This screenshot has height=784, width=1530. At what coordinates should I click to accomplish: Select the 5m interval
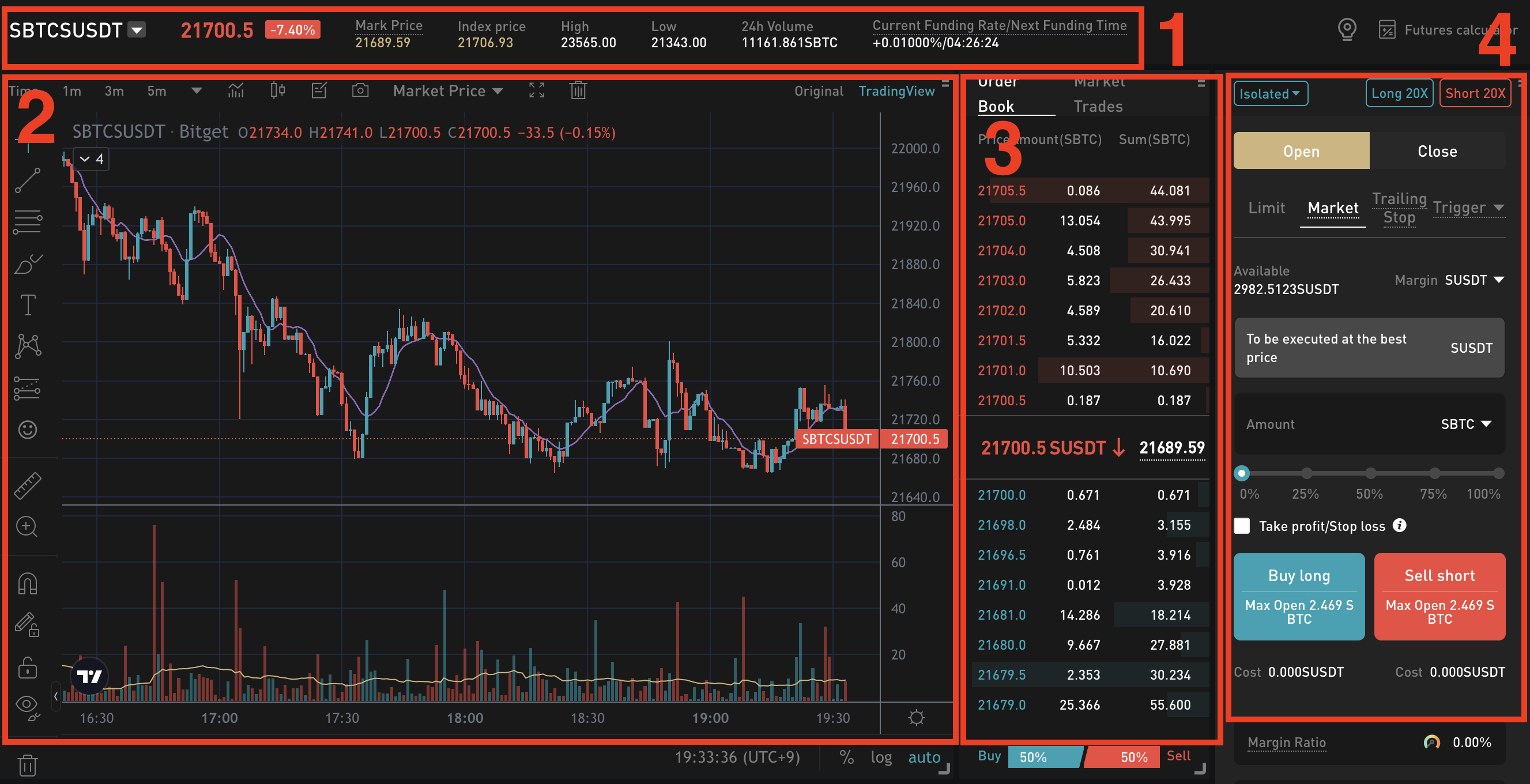pyautogui.click(x=157, y=91)
